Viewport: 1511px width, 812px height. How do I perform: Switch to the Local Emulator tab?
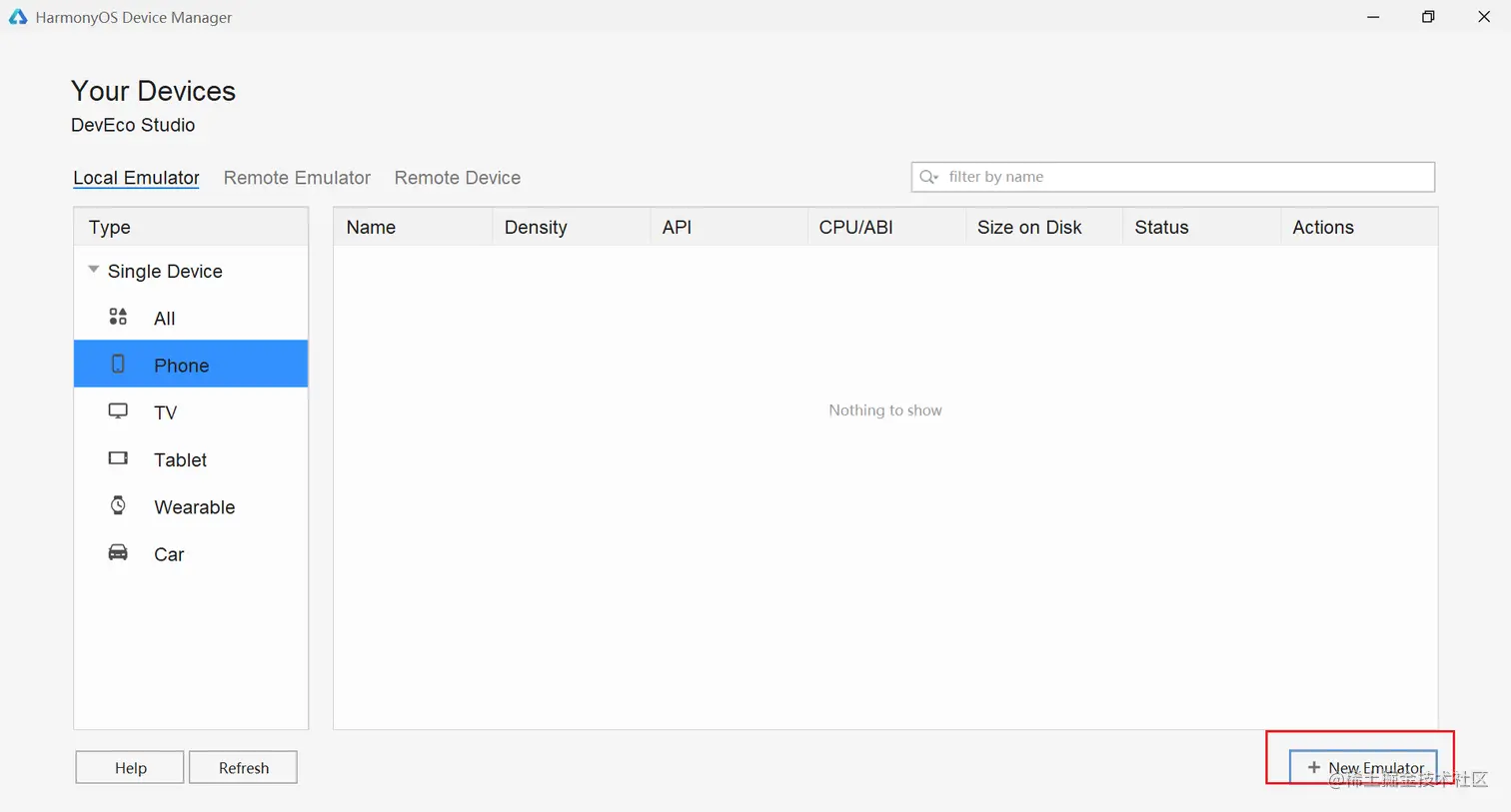click(x=136, y=178)
